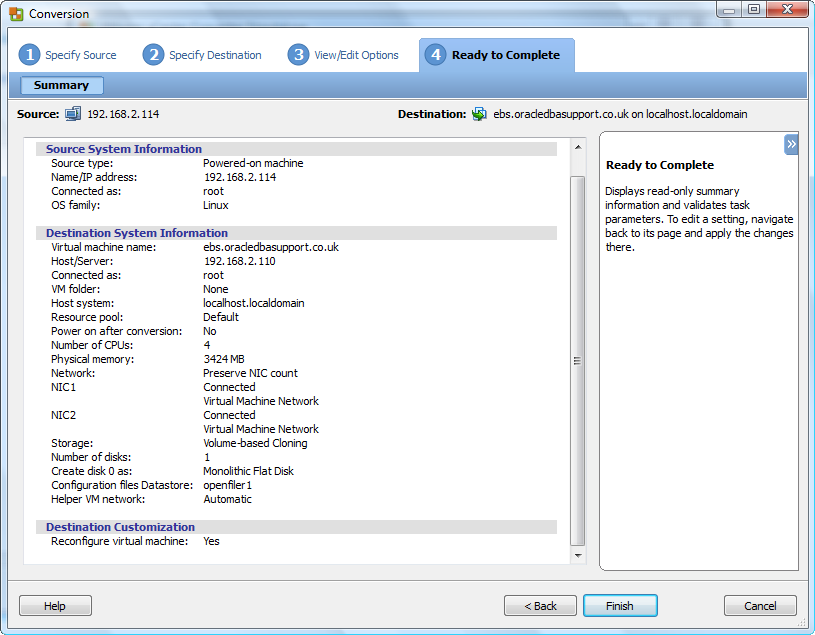
Task: Click the step 1 number circle
Action: coord(29,55)
